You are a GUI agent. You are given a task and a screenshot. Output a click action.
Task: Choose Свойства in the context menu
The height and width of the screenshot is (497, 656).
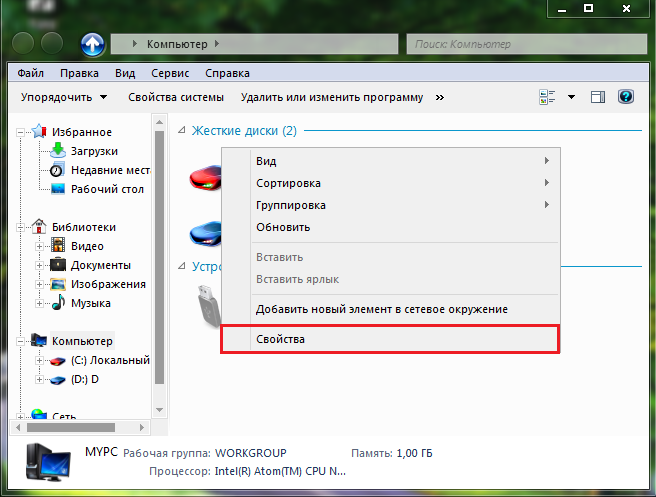(390, 339)
